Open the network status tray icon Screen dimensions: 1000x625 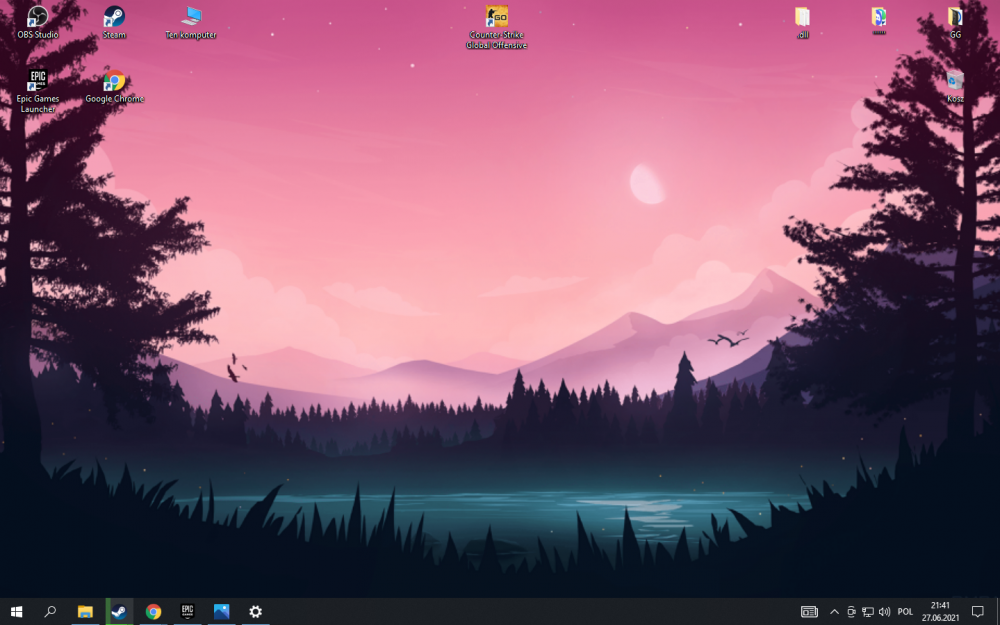pyautogui.click(x=867, y=612)
